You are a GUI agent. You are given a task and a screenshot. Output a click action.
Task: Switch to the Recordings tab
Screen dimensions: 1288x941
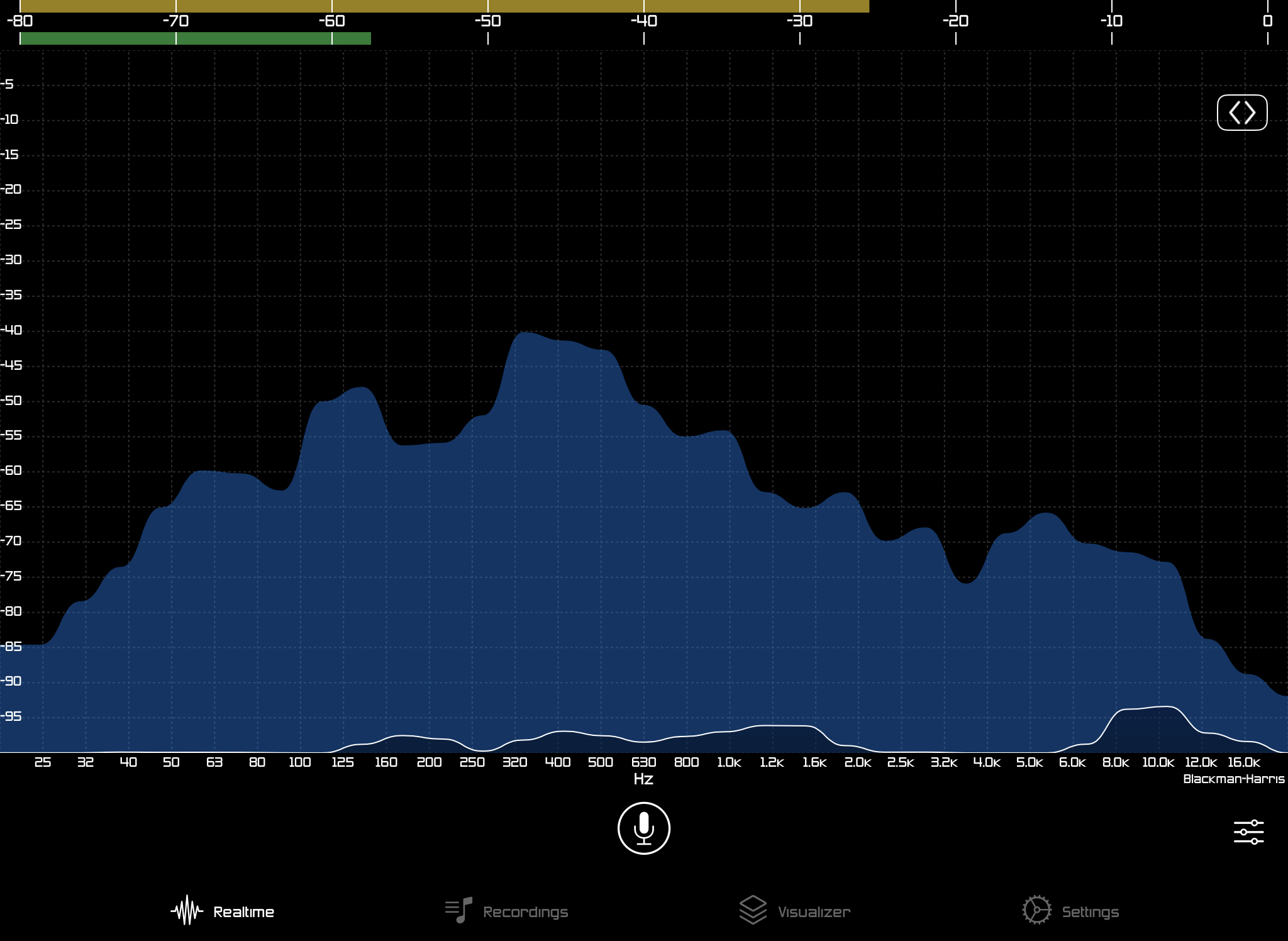(x=506, y=911)
